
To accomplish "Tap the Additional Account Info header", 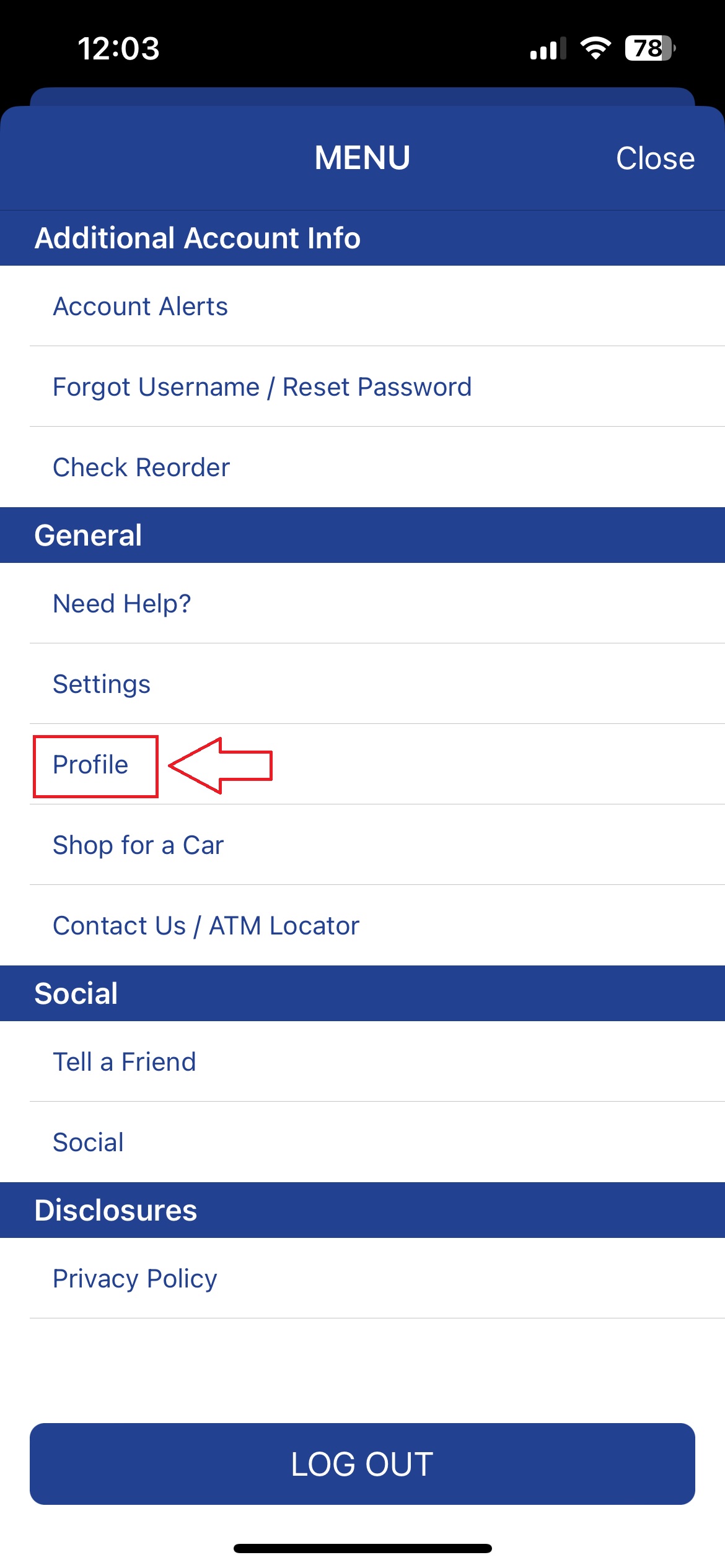I will [362, 238].
